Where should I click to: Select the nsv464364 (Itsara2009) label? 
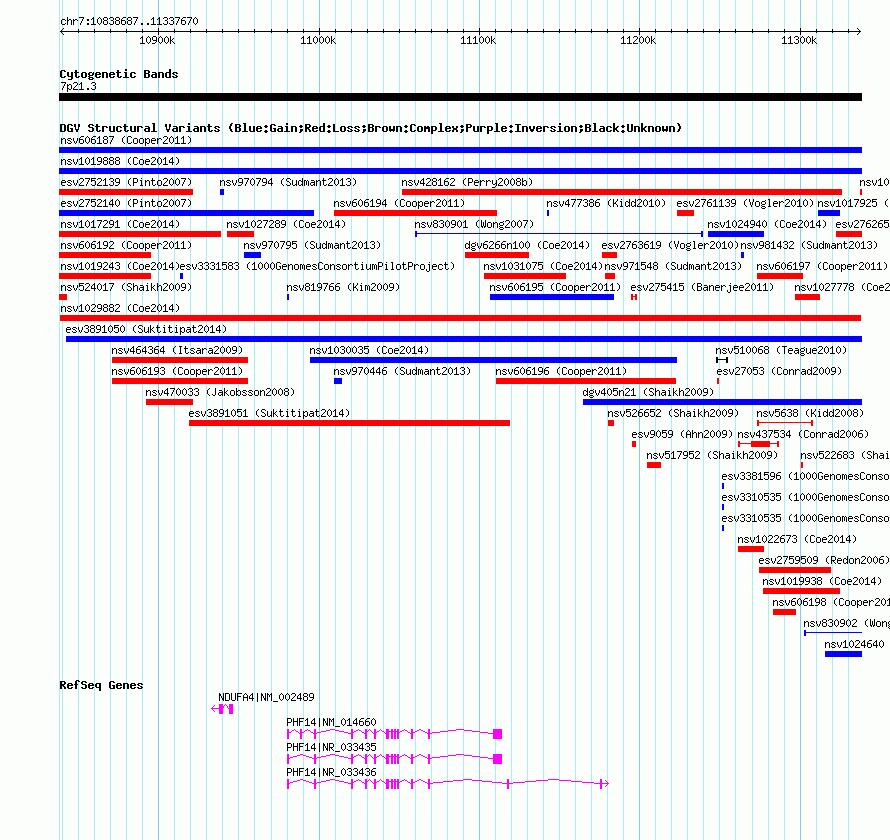[177, 350]
